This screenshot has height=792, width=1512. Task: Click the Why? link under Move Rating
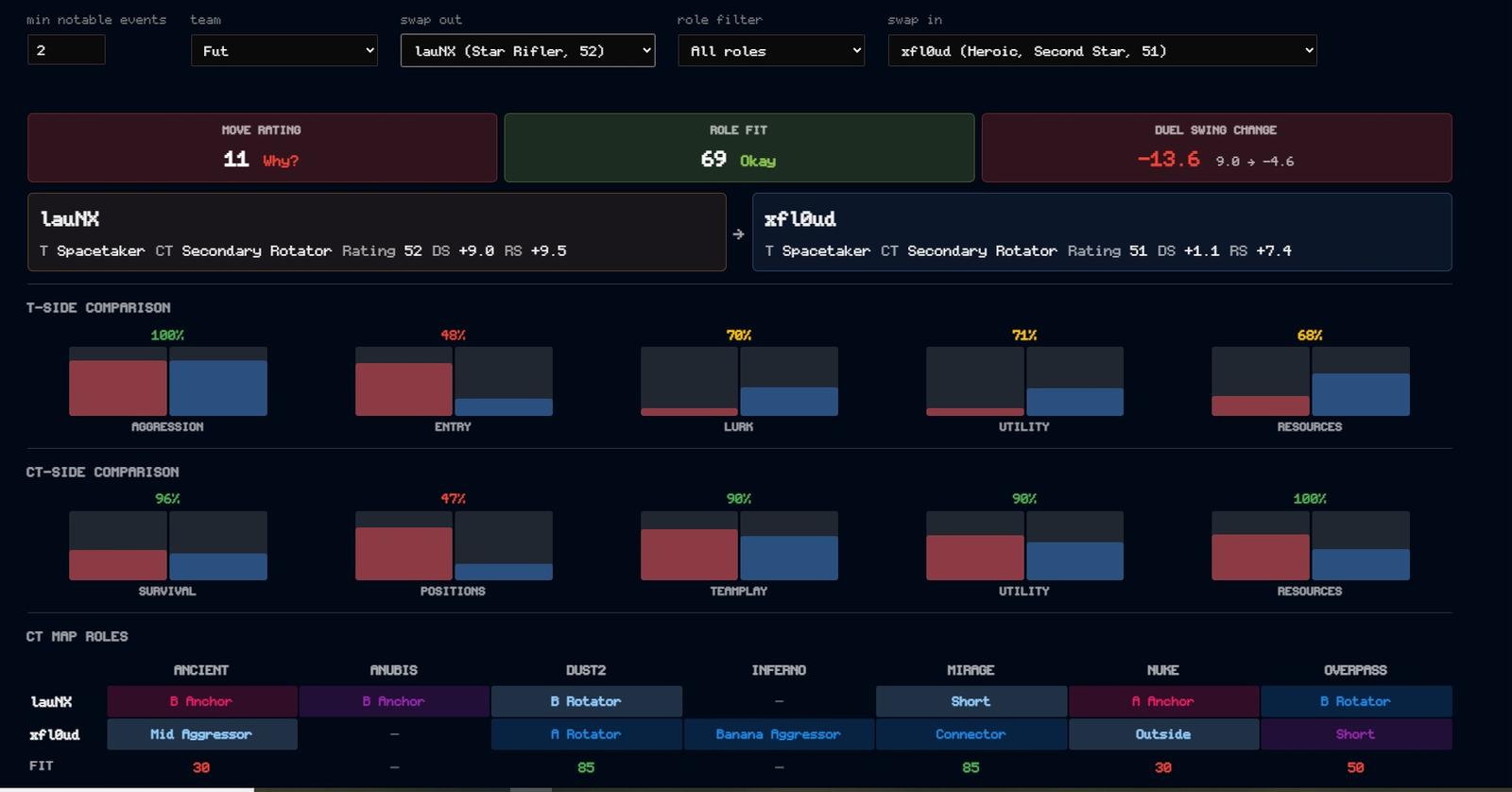[281, 161]
